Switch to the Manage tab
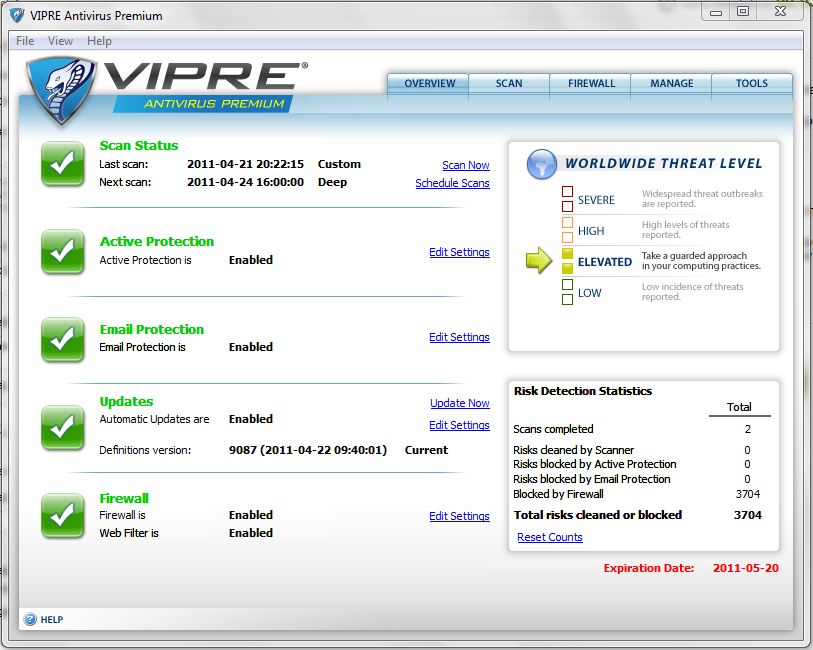Screen dimensions: 813x650 (671, 84)
